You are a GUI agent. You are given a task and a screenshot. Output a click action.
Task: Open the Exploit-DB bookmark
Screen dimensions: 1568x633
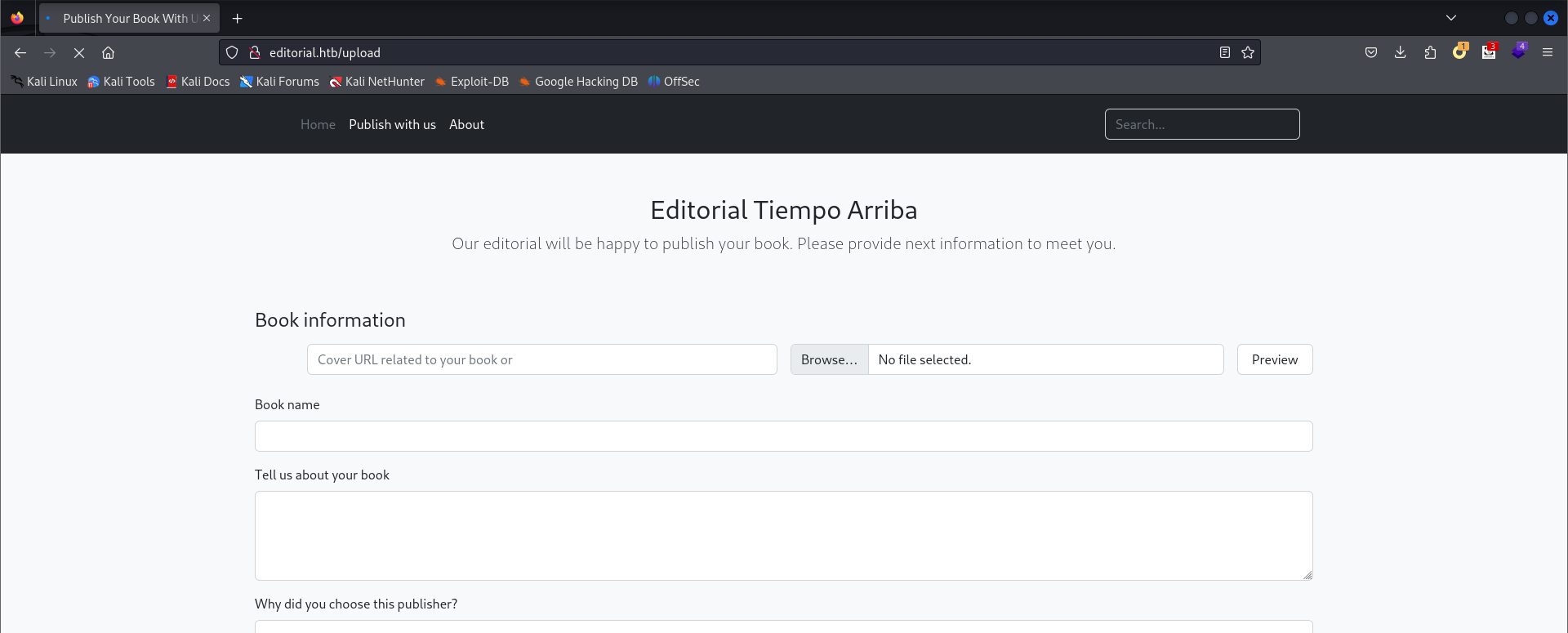tap(472, 82)
